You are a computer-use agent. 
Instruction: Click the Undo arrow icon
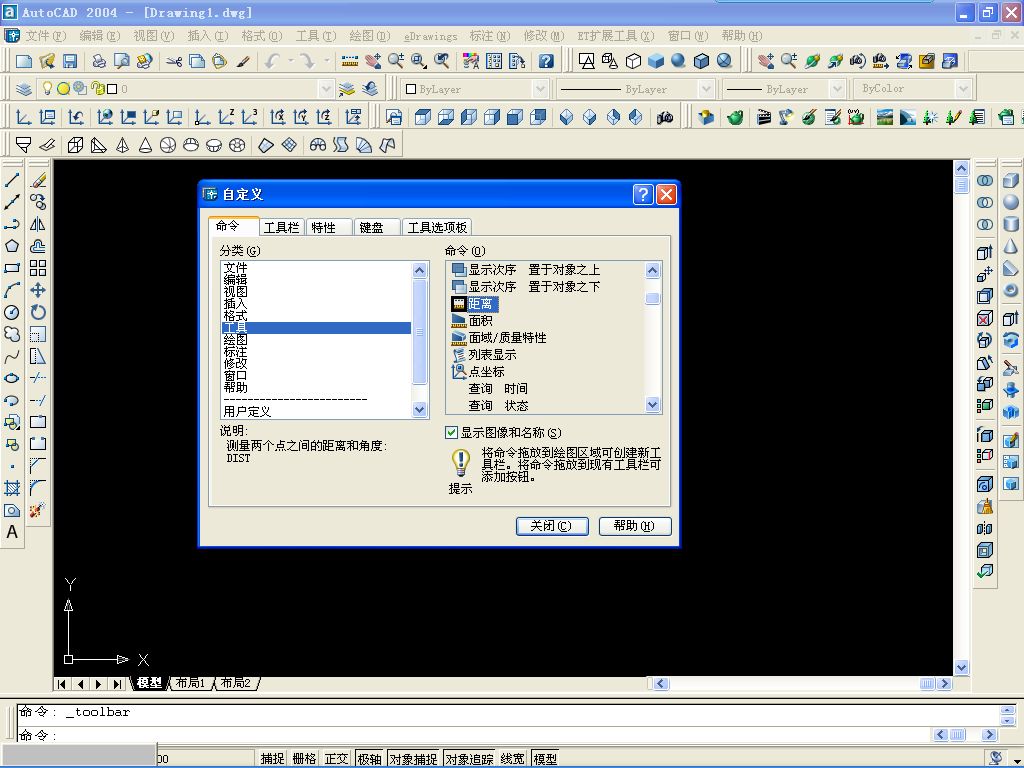point(272,61)
